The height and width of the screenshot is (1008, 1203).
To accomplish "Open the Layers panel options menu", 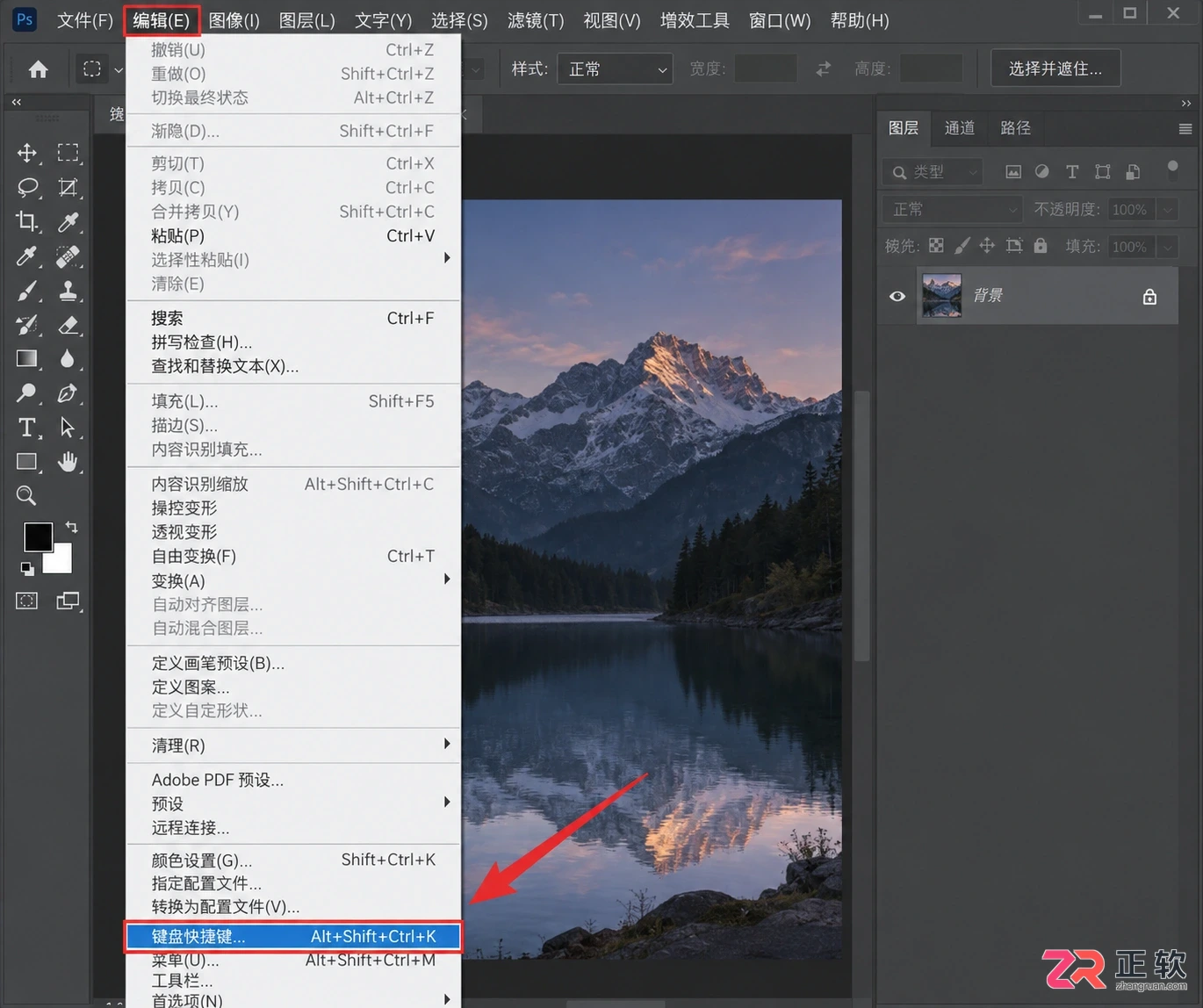I will (x=1185, y=129).
